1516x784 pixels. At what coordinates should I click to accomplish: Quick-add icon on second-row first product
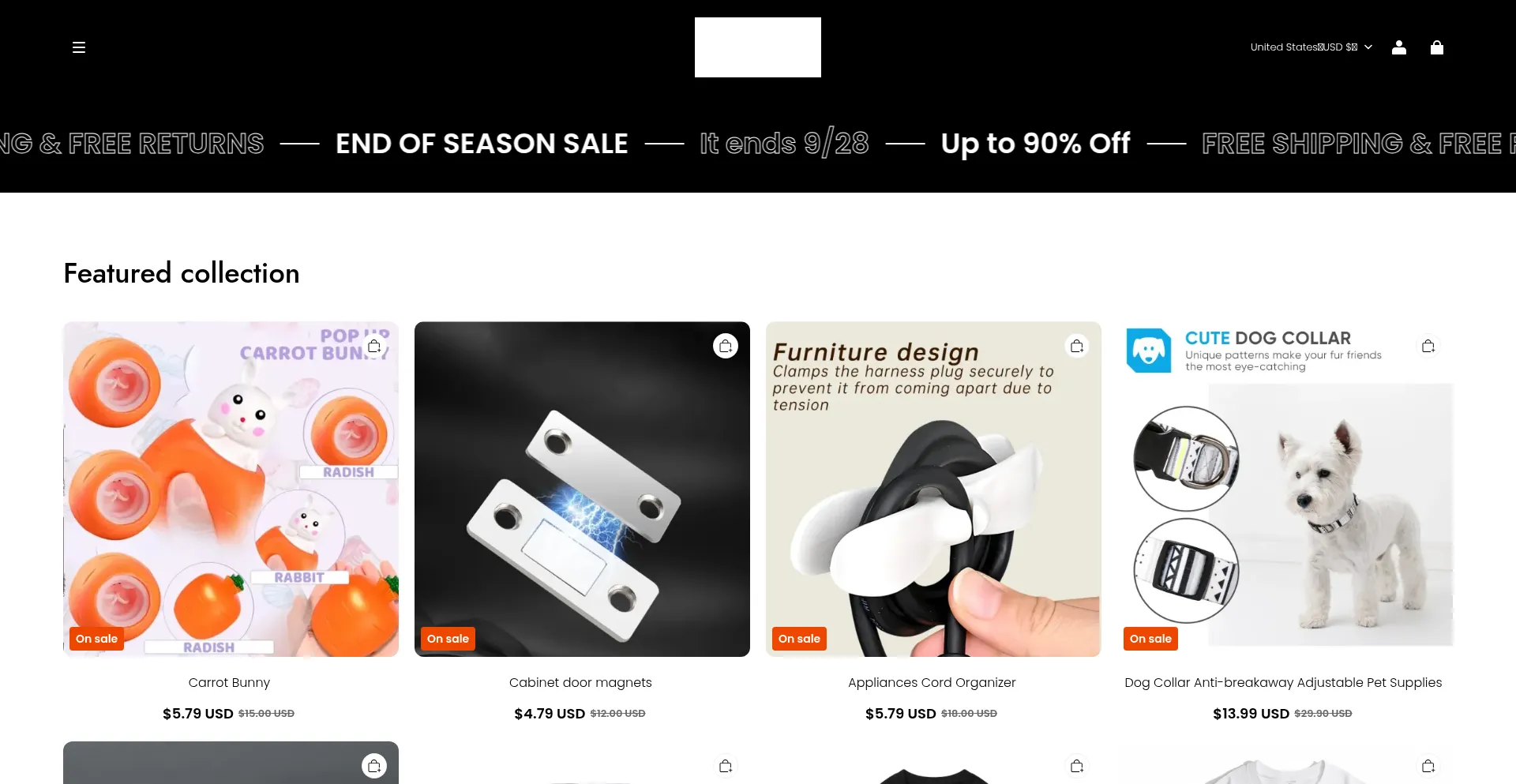[374, 766]
